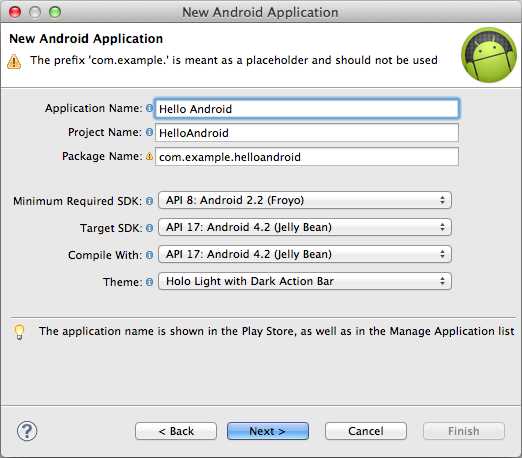Click the green zoom window button
The height and width of the screenshot is (458, 522).
point(55,12)
